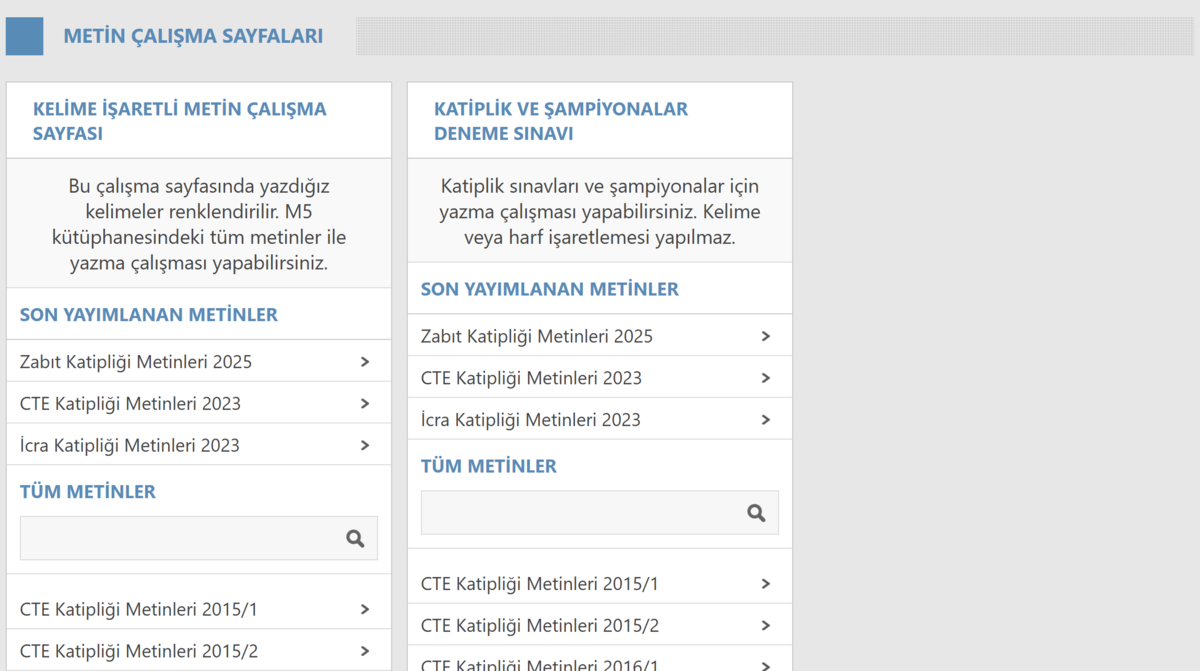This screenshot has height=671, width=1200.
Task: Click Son Yayımlanan Metinler heading in Deneme Sınavı panel
Action: pyautogui.click(x=550, y=289)
